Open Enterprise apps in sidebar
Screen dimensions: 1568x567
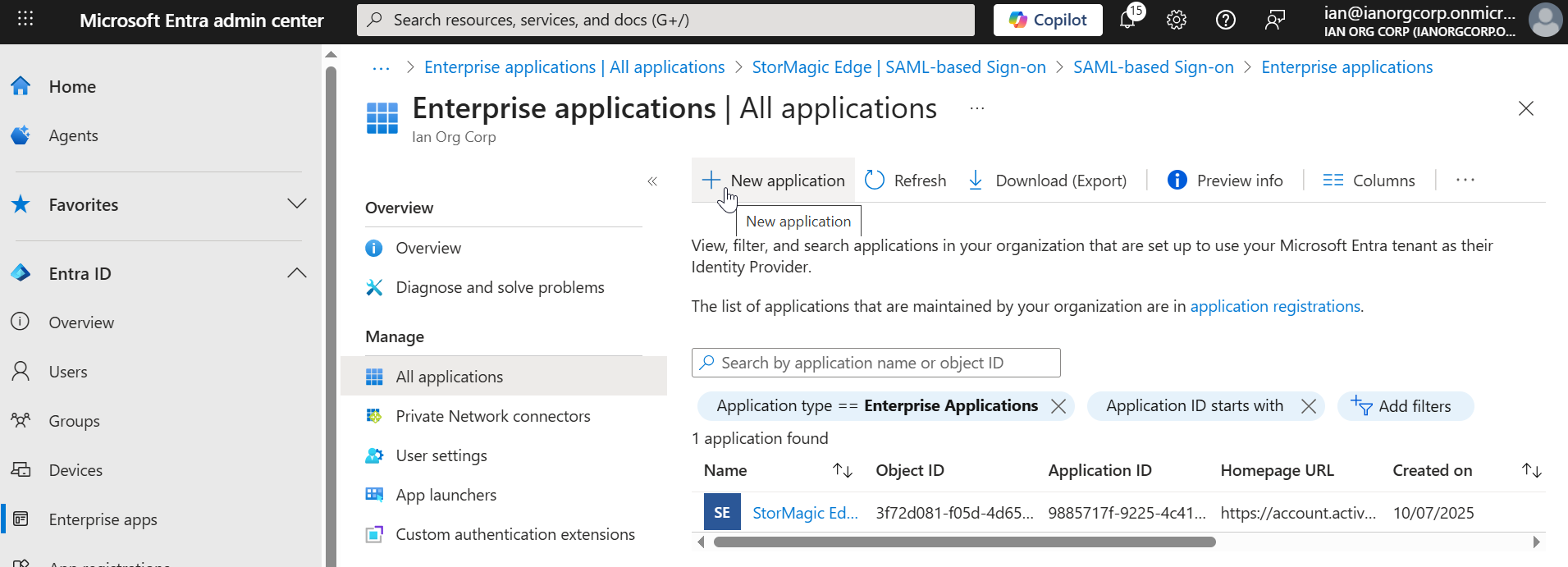[x=103, y=519]
